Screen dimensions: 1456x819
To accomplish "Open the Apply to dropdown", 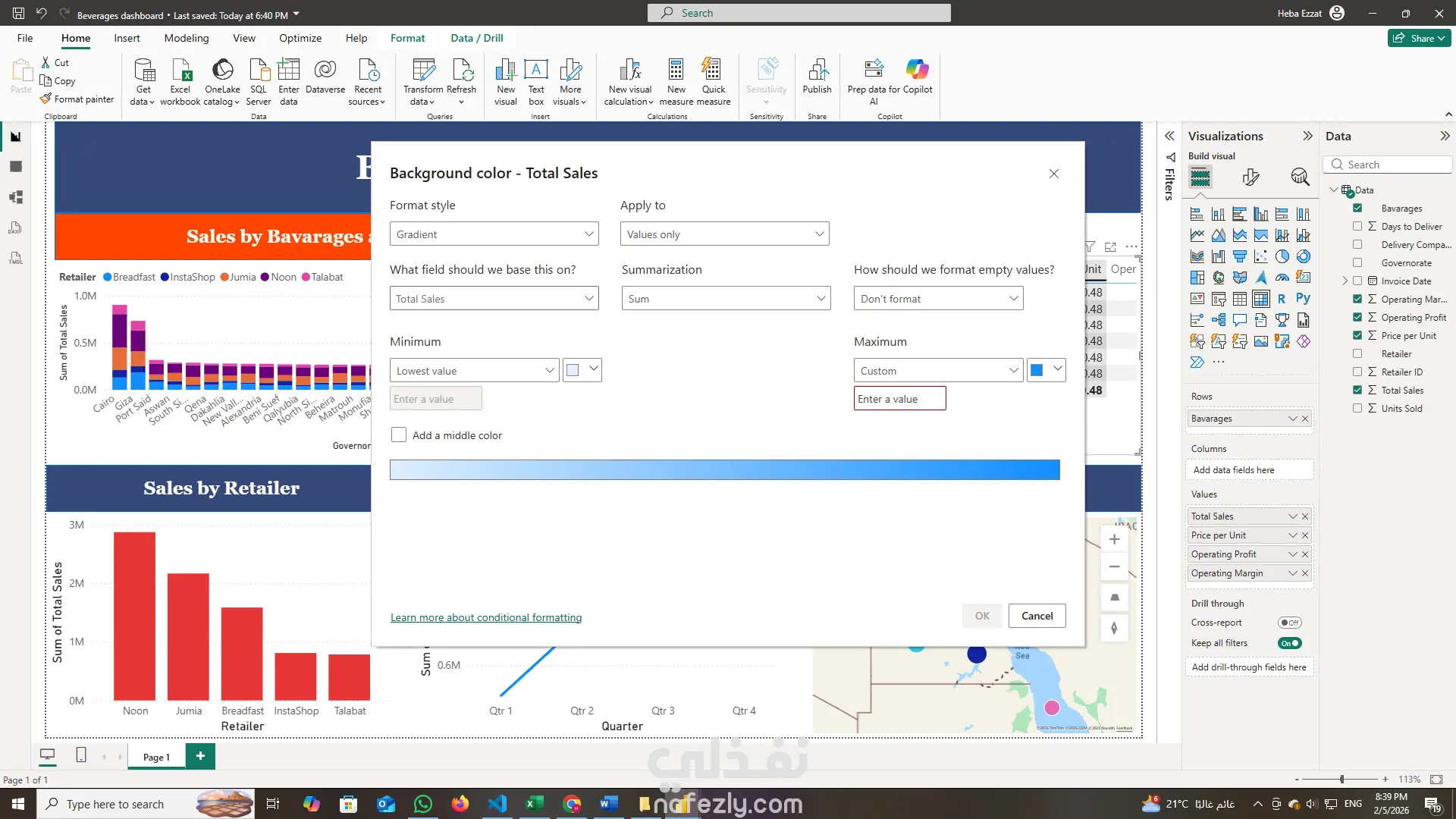I will pos(724,234).
